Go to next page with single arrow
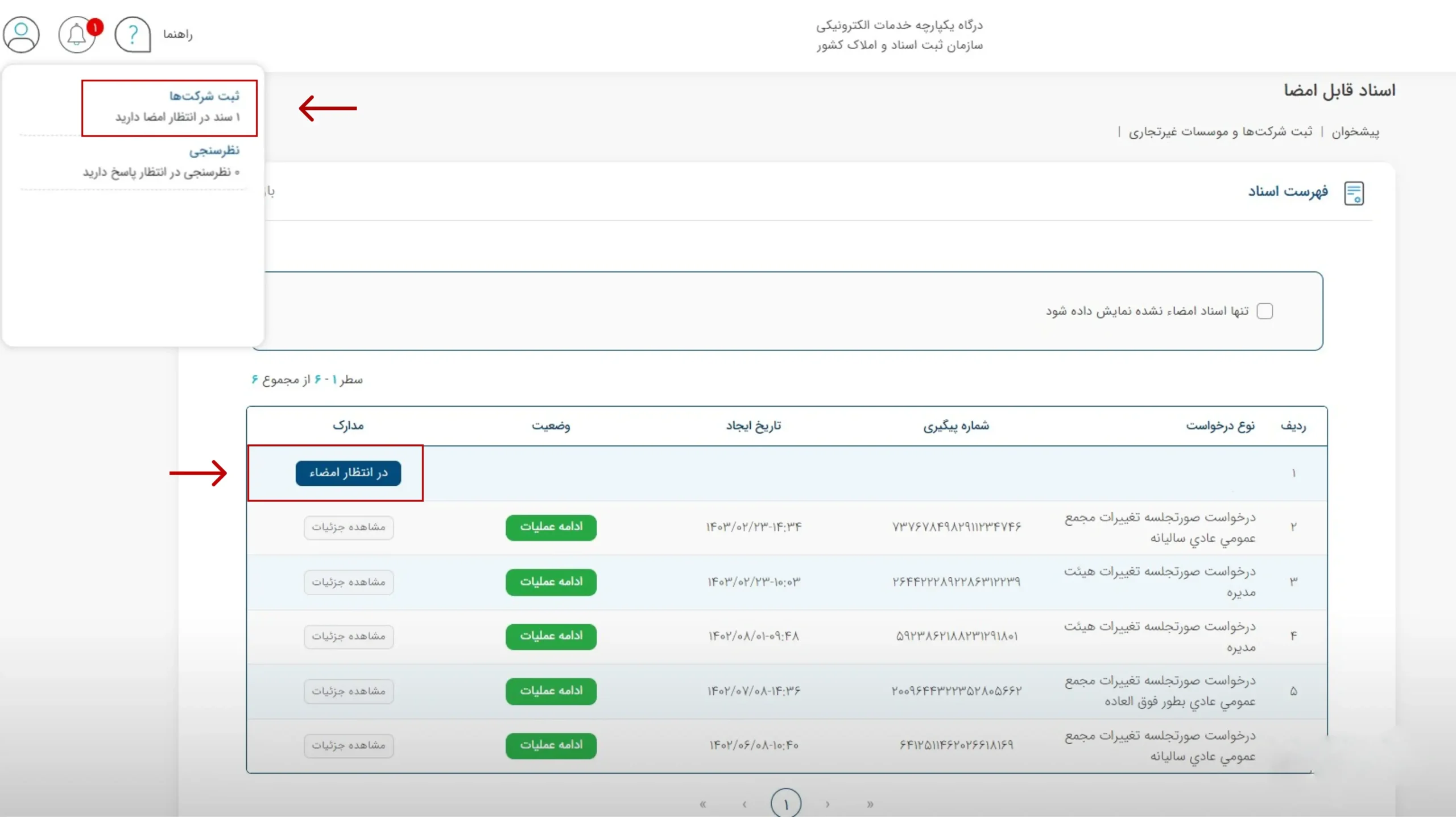This screenshot has height=817, width=1456. tap(744, 804)
